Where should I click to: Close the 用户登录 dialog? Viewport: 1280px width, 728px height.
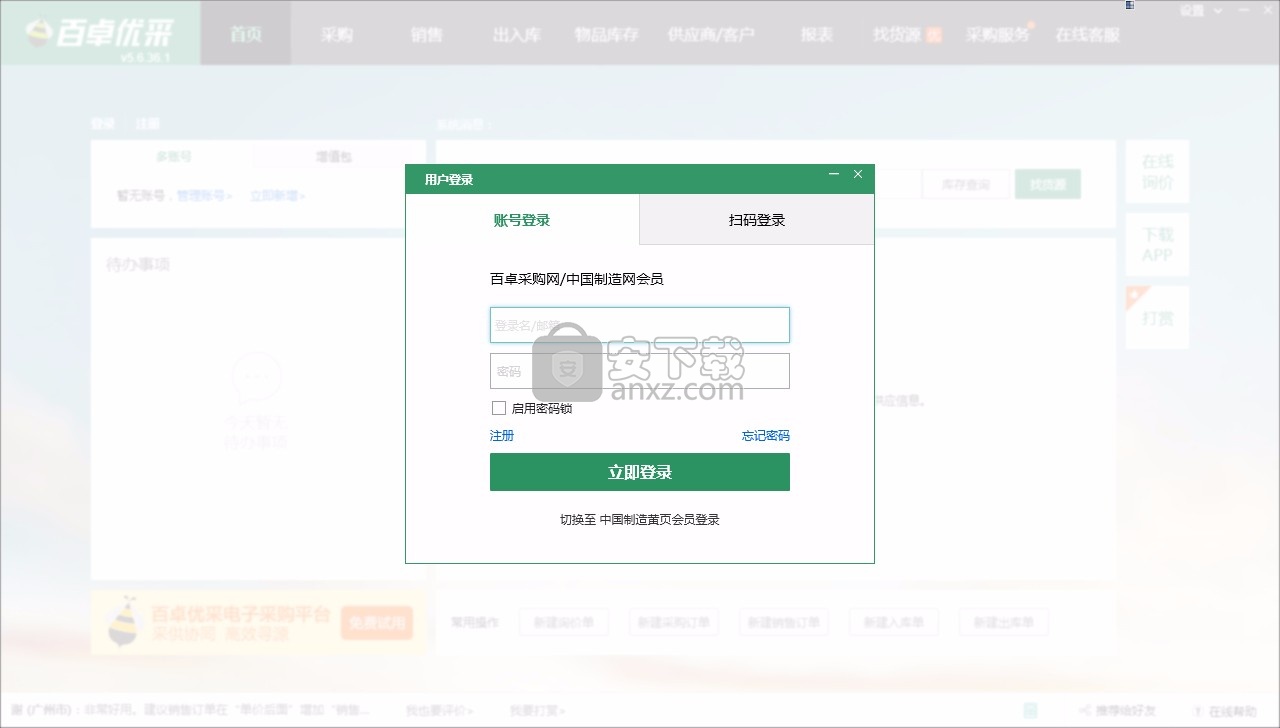click(858, 175)
